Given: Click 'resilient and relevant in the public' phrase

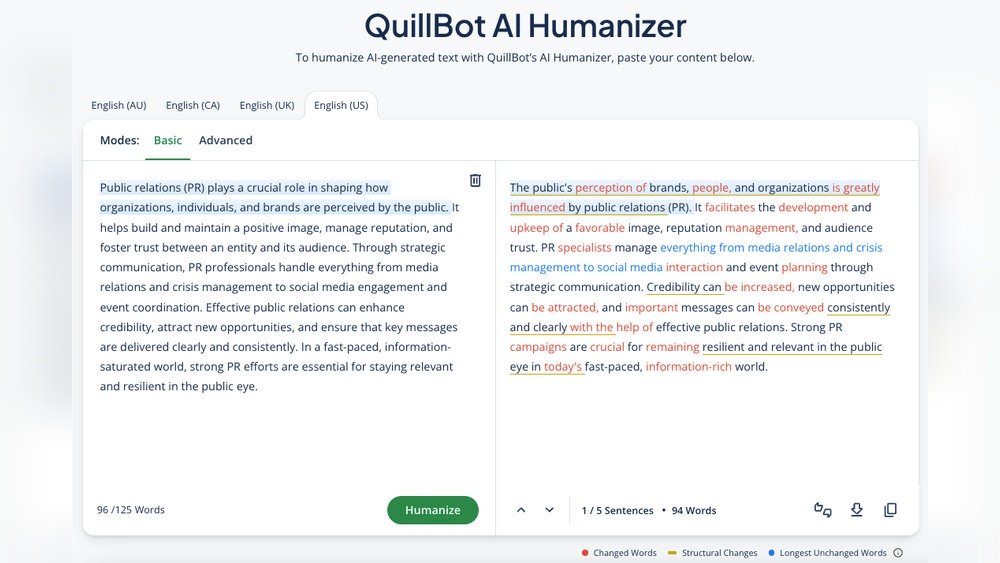Looking at the screenshot, I should coord(792,347).
